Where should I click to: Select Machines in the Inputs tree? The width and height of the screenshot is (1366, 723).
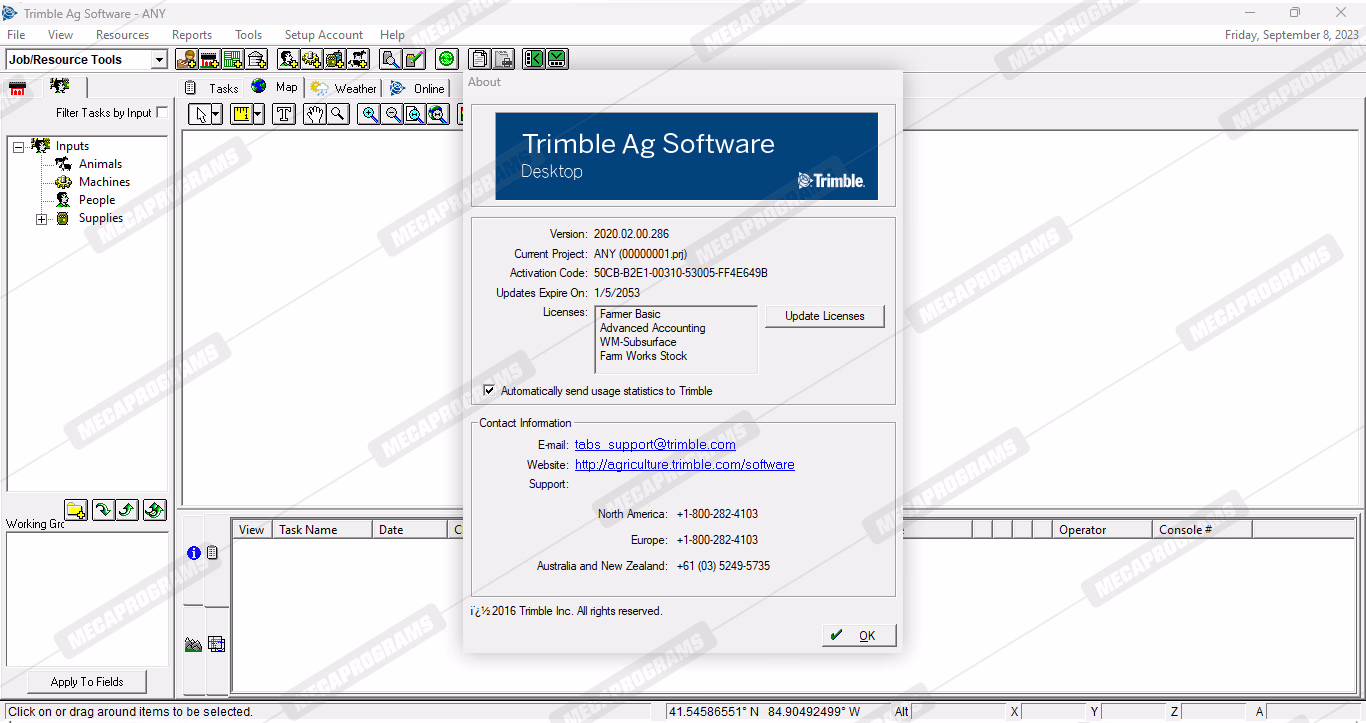104,182
